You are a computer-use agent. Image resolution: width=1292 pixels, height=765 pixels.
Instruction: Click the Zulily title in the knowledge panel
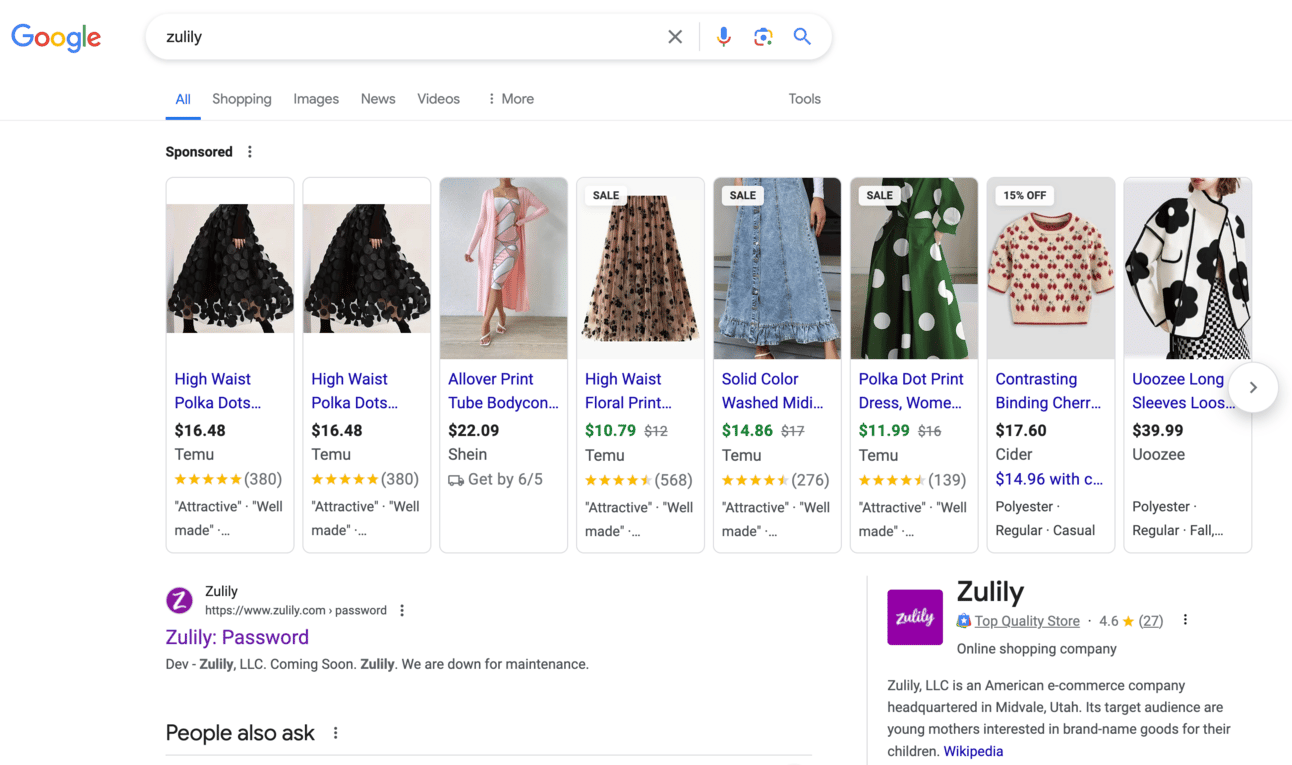click(990, 592)
